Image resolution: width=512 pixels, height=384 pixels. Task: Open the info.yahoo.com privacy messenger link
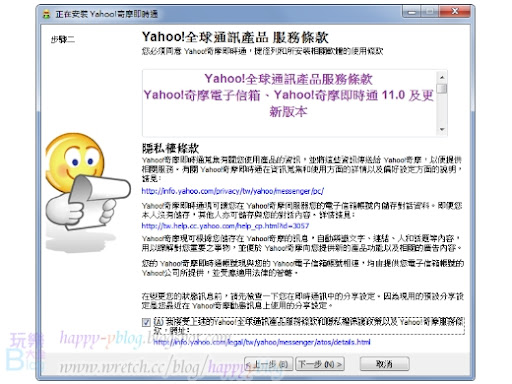pyautogui.click(x=233, y=191)
